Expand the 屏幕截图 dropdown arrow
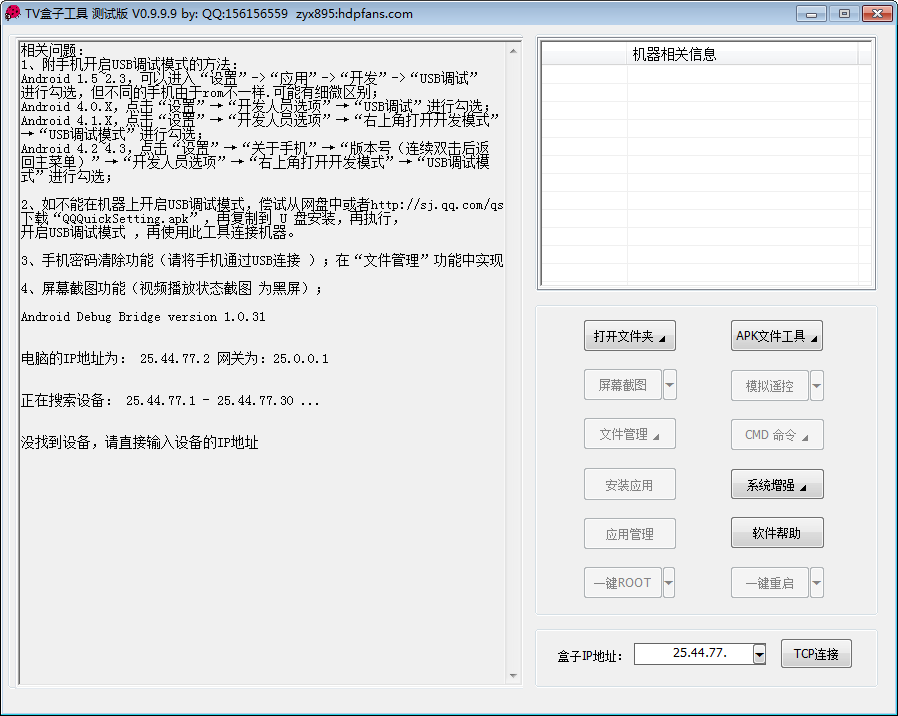The width and height of the screenshot is (898, 716). click(668, 385)
